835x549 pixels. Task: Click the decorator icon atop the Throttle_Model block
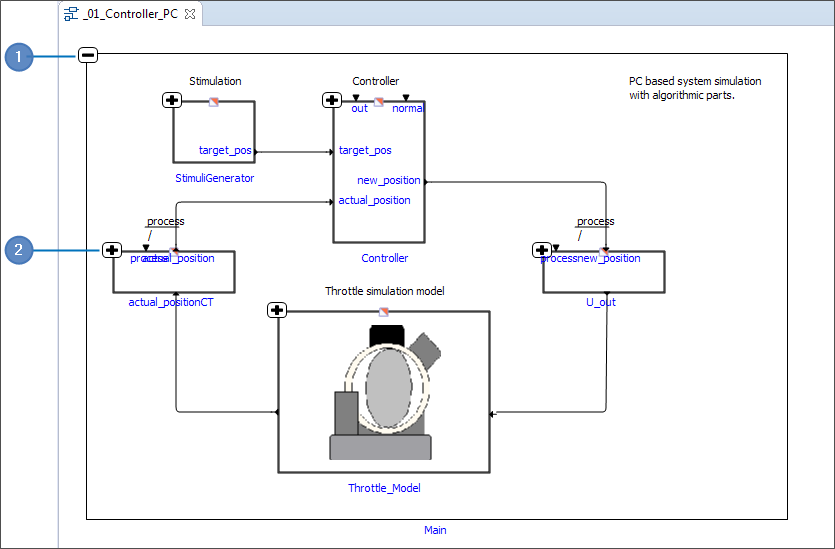pos(384,311)
